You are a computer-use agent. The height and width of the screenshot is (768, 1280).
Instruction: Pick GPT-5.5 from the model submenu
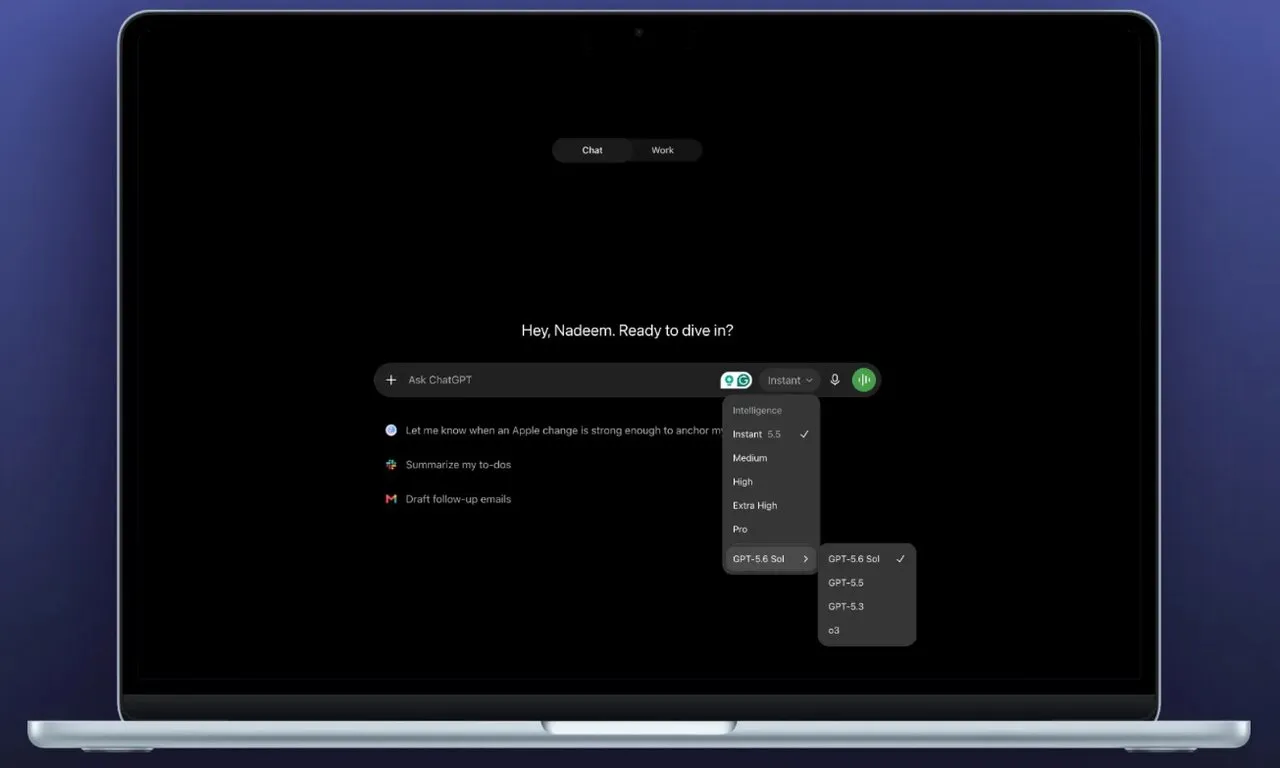tap(867, 583)
